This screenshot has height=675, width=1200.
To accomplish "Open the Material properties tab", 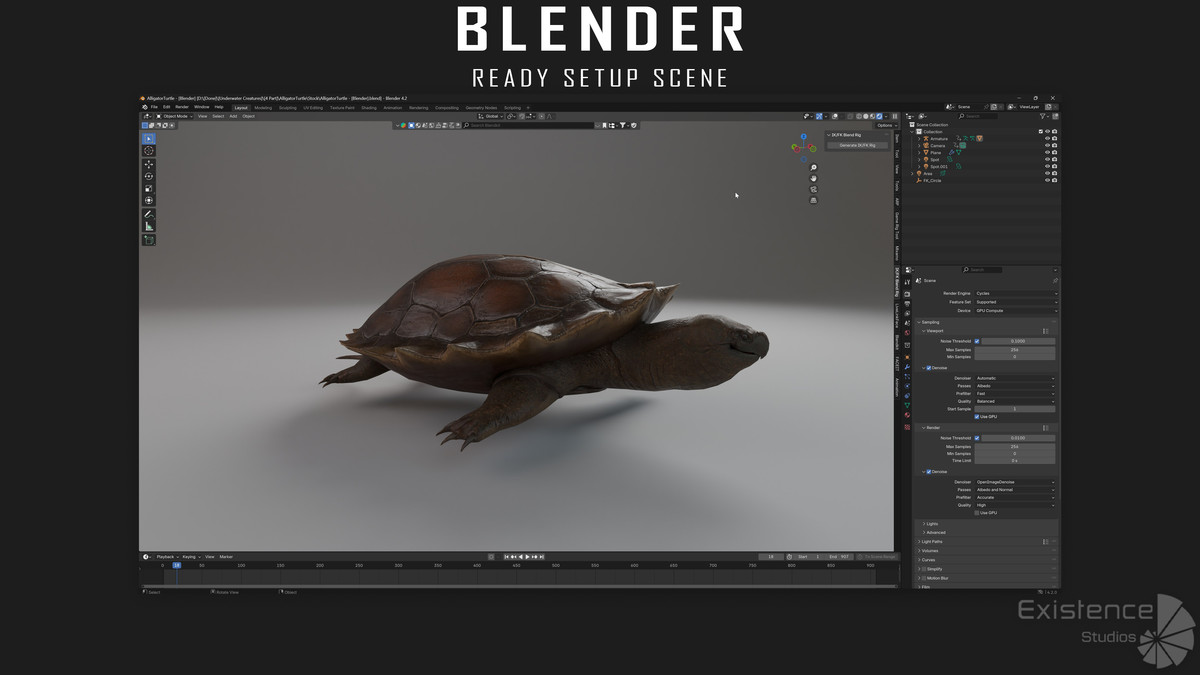I will [x=907, y=415].
